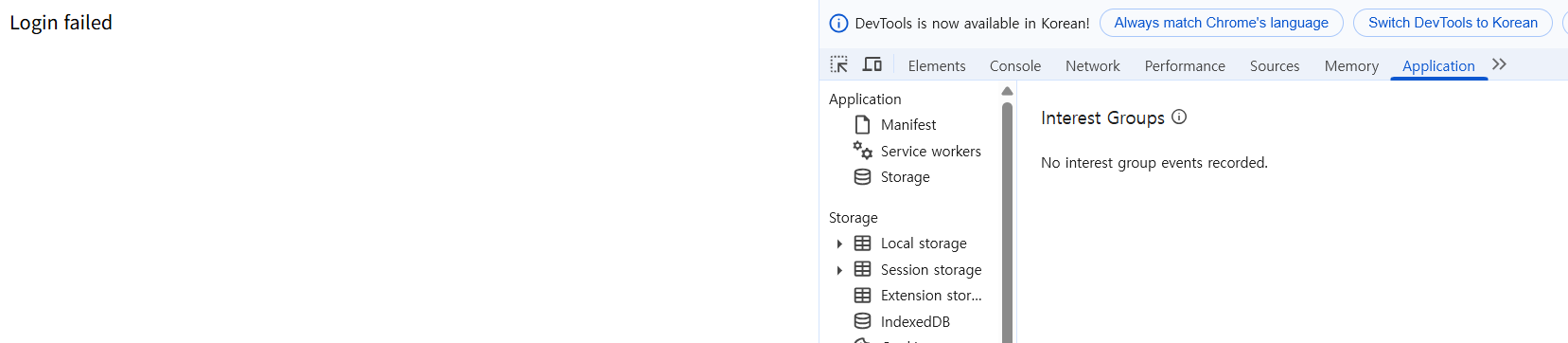Click the info icon beside DevTools Korean notice

[x=838, y=24]
